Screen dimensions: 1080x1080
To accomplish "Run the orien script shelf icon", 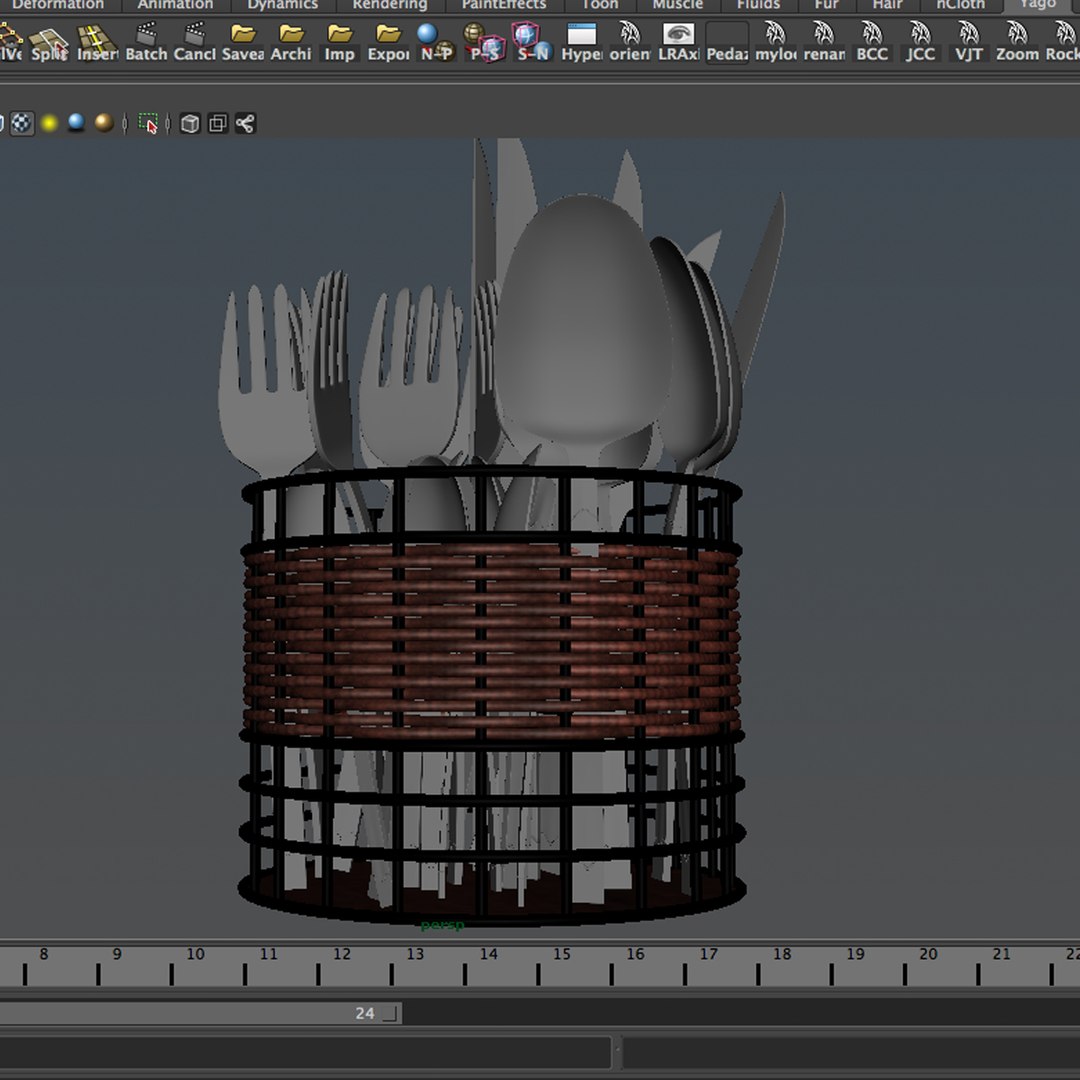I will coord(630,41).
